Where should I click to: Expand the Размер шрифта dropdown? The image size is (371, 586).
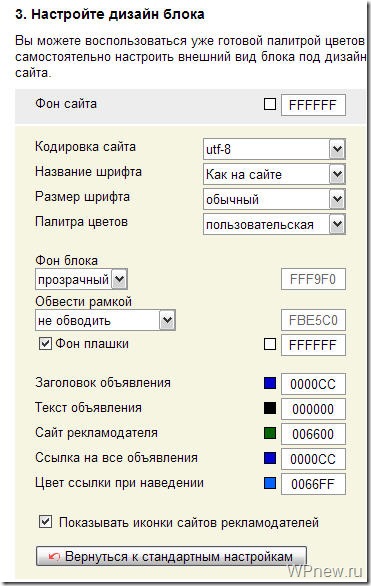point(274,199)
